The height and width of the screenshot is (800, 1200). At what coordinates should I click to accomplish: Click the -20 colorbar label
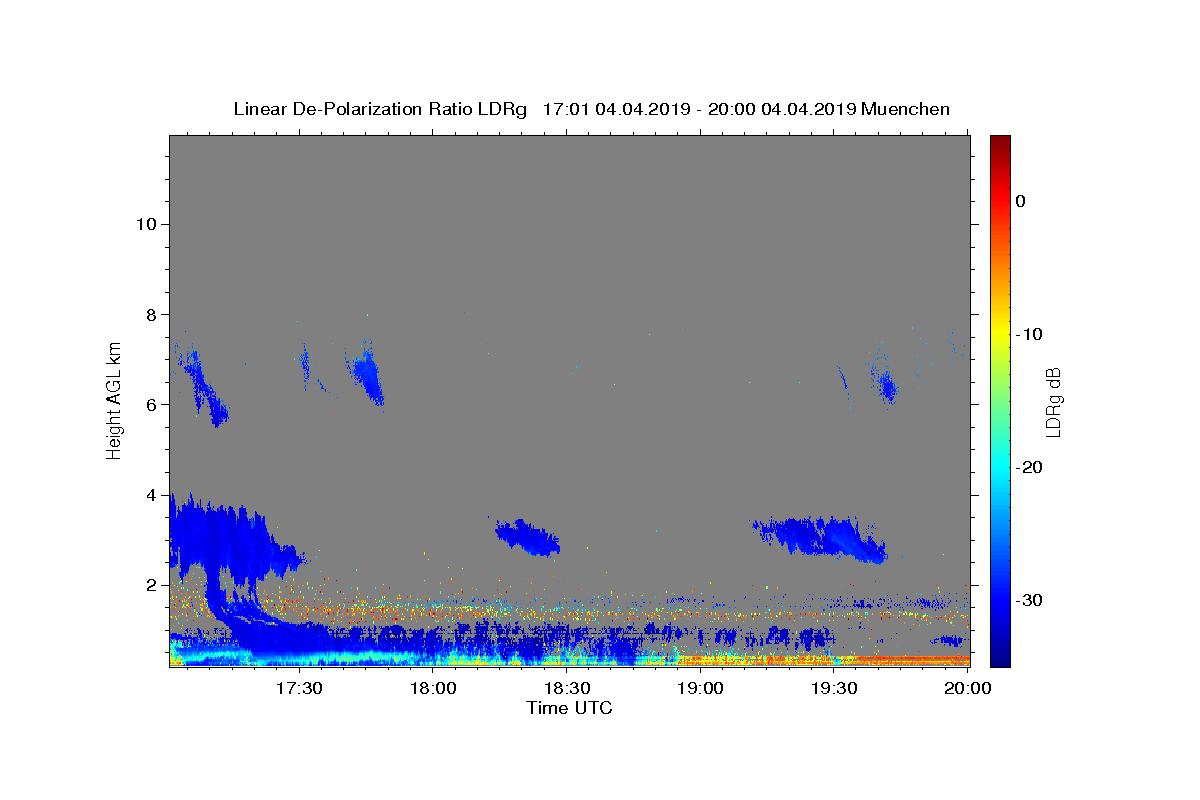(1029, 467)
